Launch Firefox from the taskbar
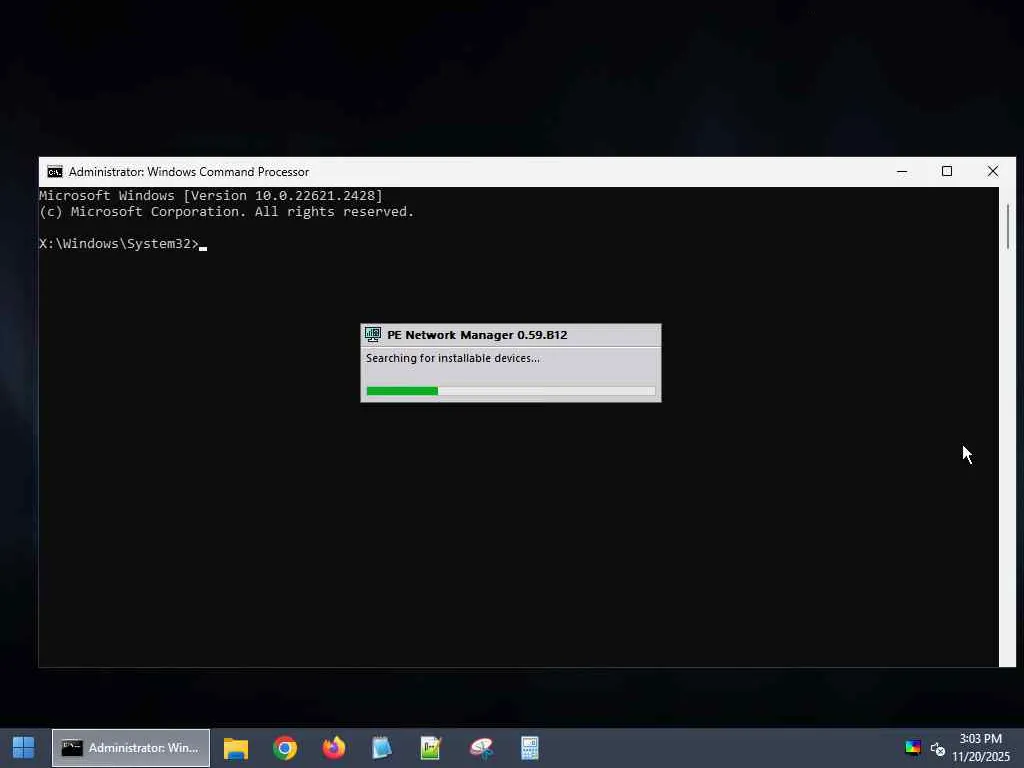 [x=334, y=748]
